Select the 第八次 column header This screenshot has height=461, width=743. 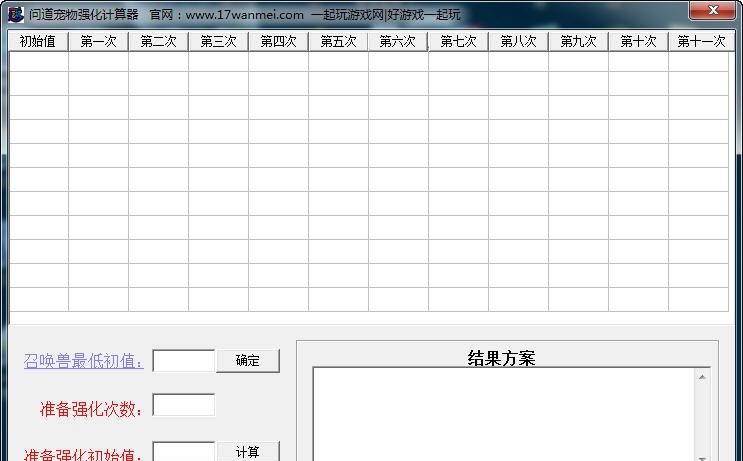pyautogui.click(x=518, y=42)
